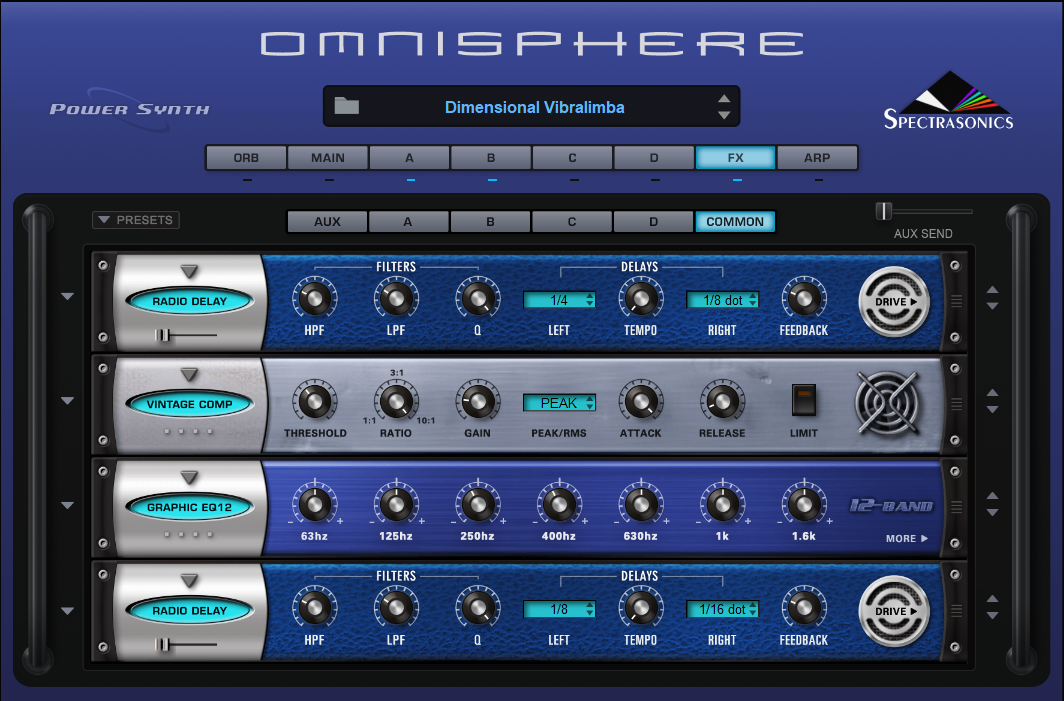
Task: Click the 630hz band knob
Action: pos(641,504)
